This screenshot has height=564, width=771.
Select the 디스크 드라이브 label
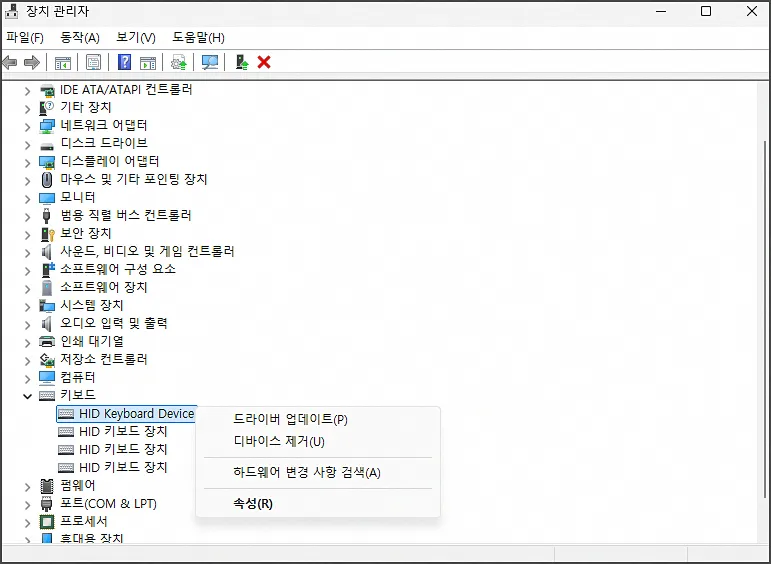tap(104, 143)
